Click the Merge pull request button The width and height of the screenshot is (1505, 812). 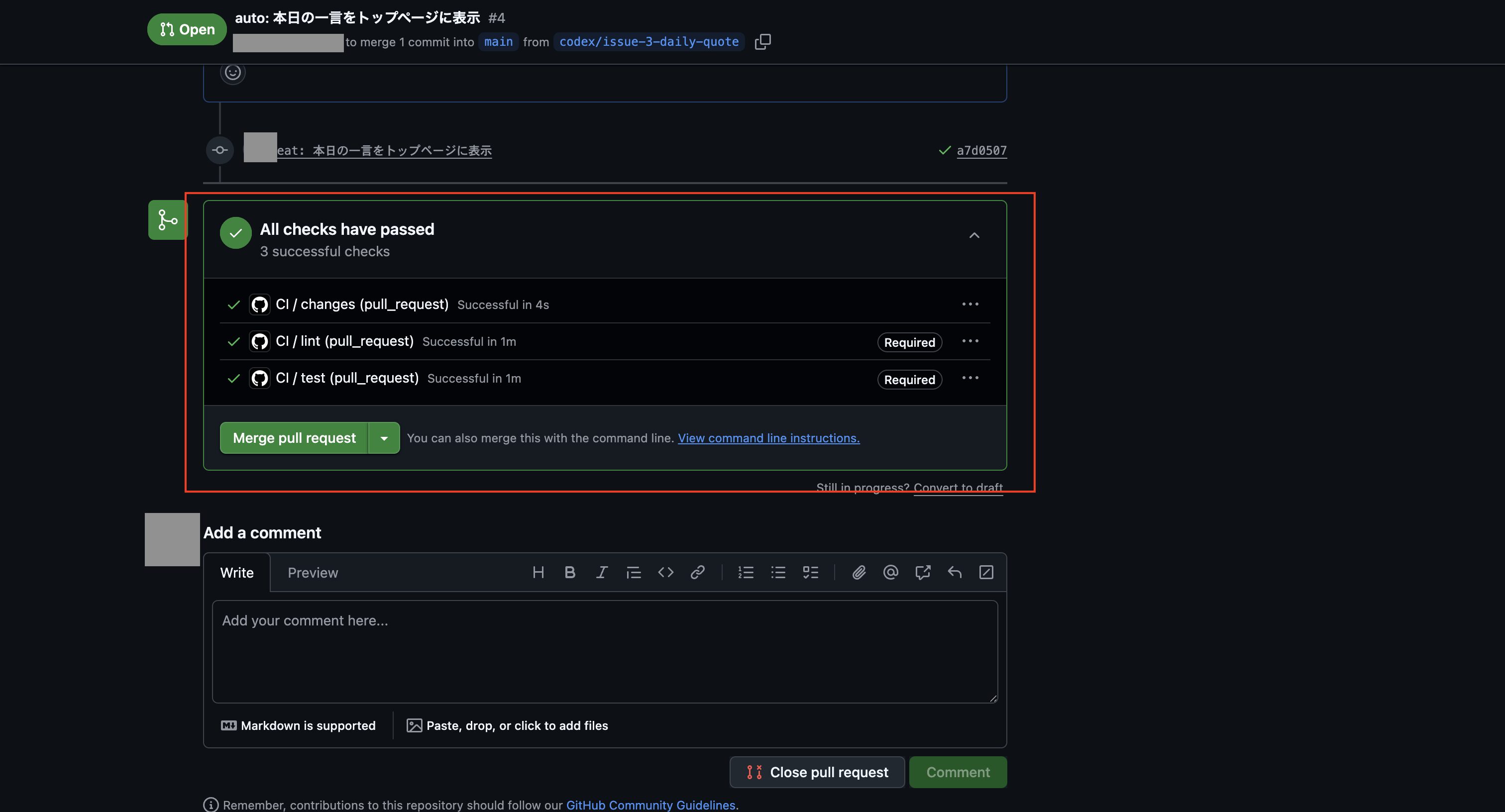coord(294,438)
